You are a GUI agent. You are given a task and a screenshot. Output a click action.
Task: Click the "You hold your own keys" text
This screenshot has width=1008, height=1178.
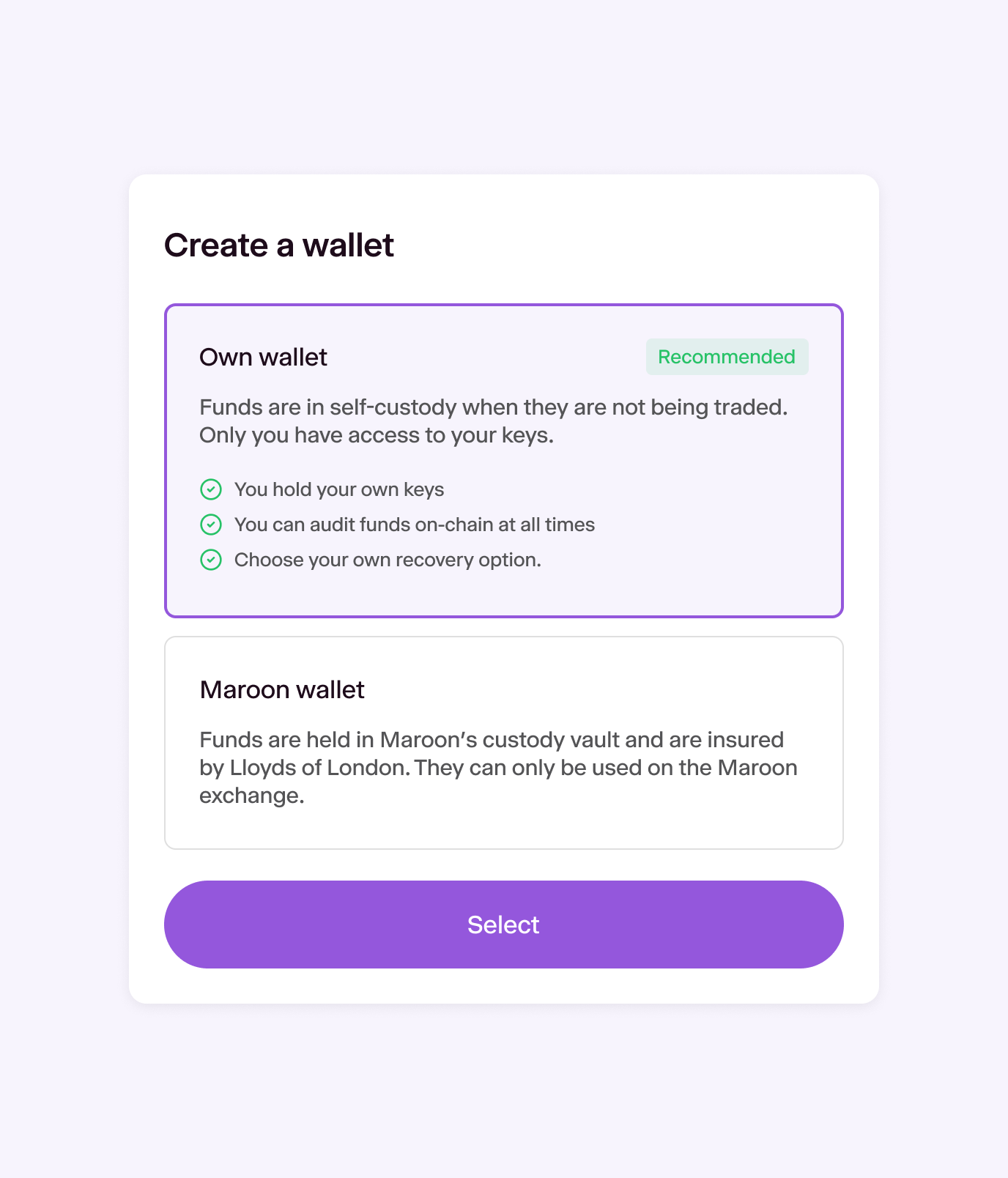339,489
